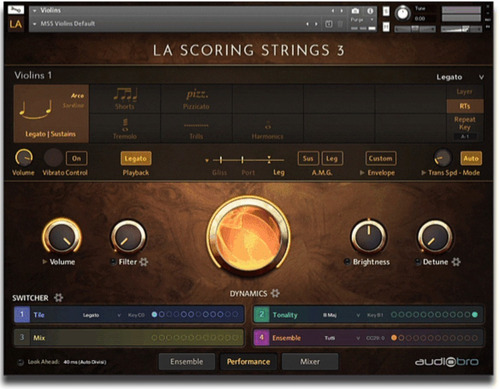Go to the next snapshot arrow
This screenshot has width=500, height=389.
point(316,24)
